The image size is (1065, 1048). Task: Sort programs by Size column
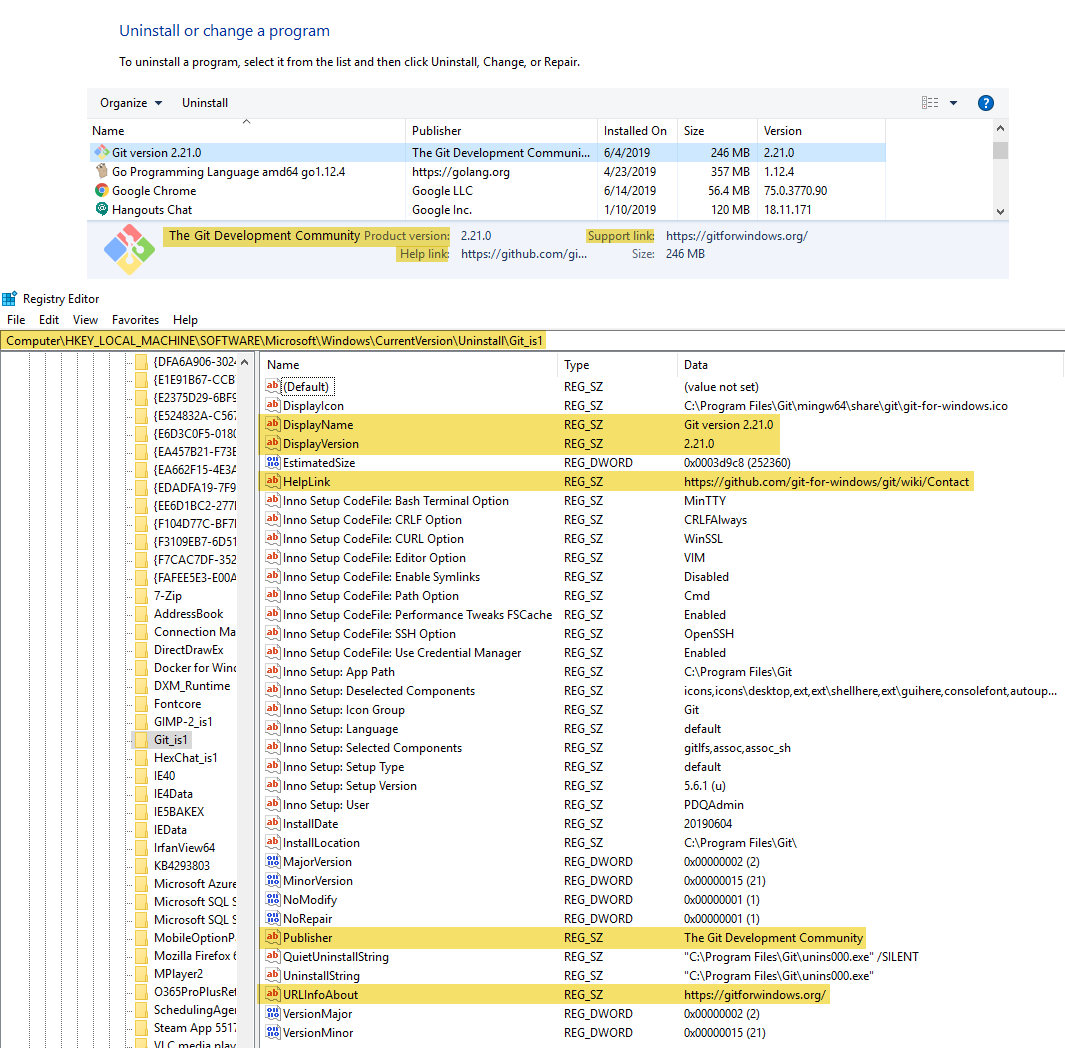tap(717, 130)
